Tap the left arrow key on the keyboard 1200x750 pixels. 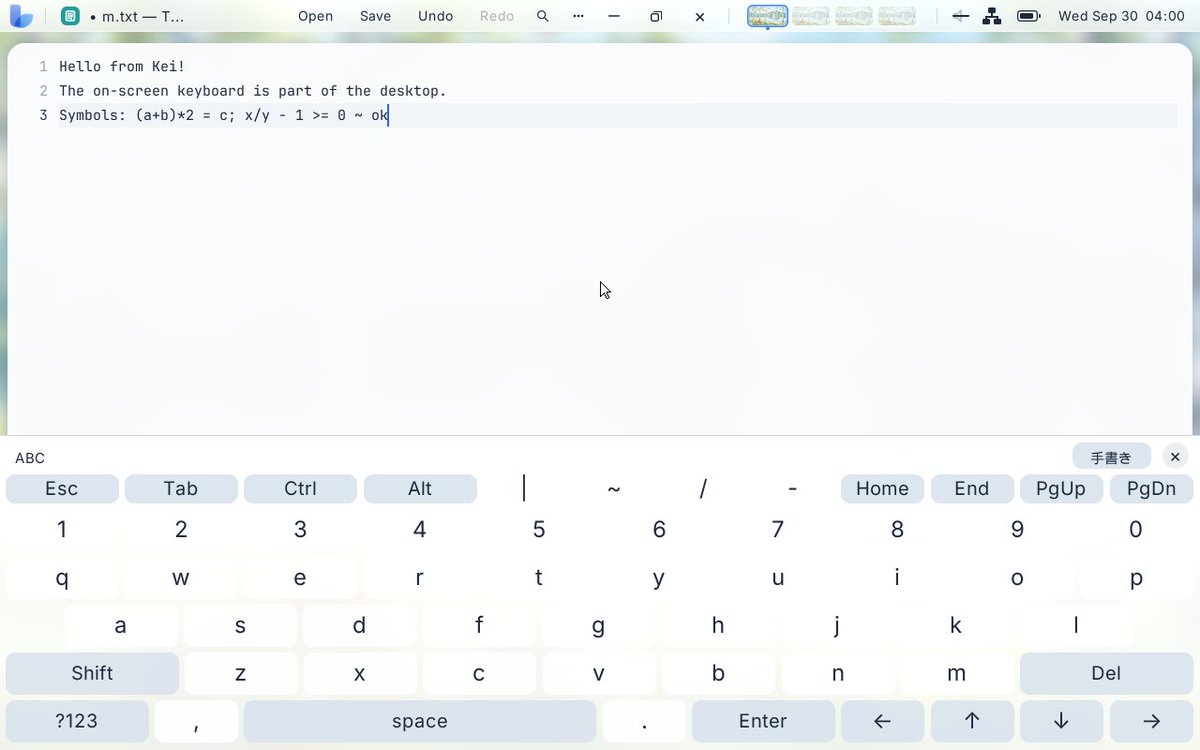pyautogui.click(x=882, y=721)
